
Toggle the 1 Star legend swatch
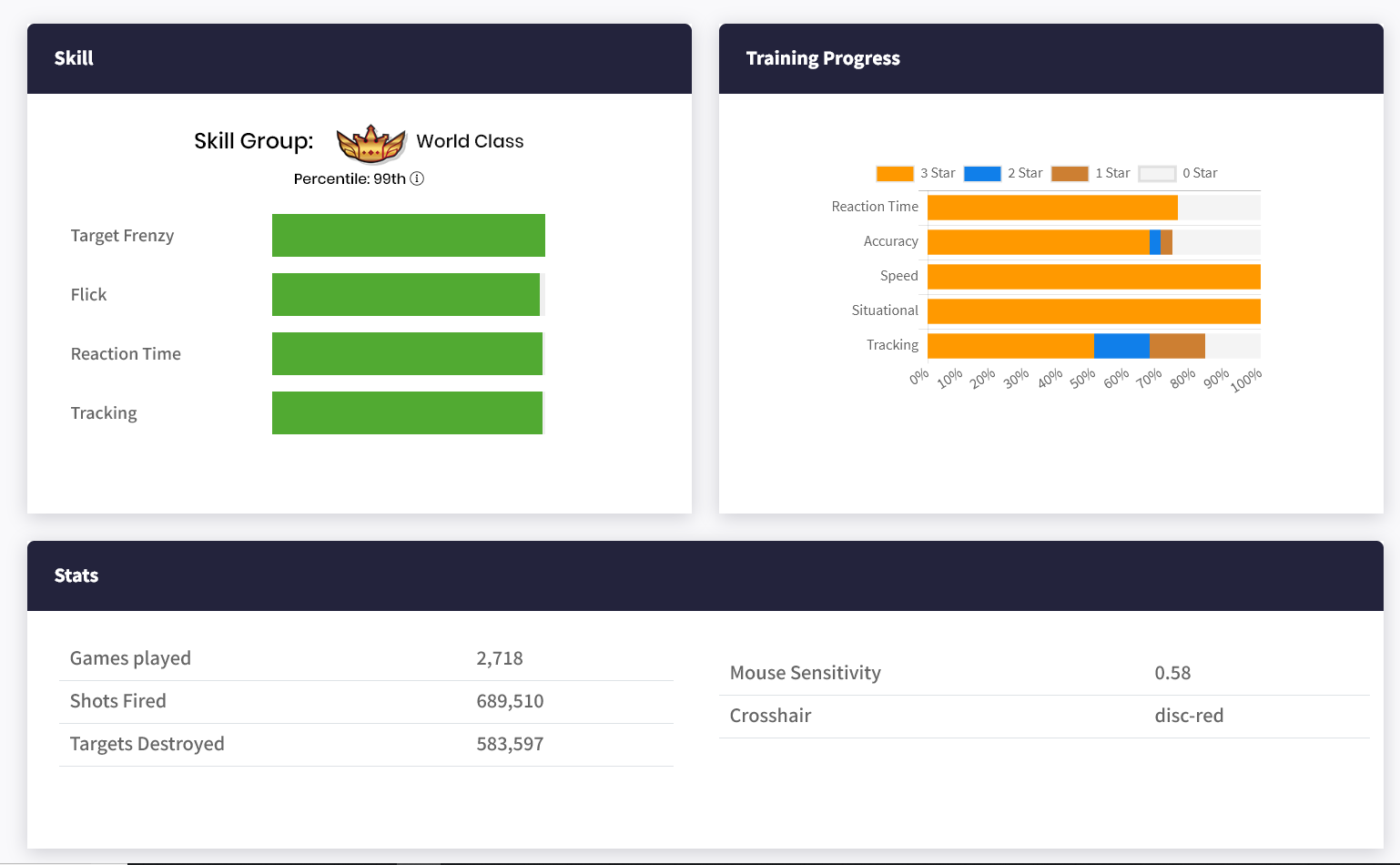point(1069,174)
